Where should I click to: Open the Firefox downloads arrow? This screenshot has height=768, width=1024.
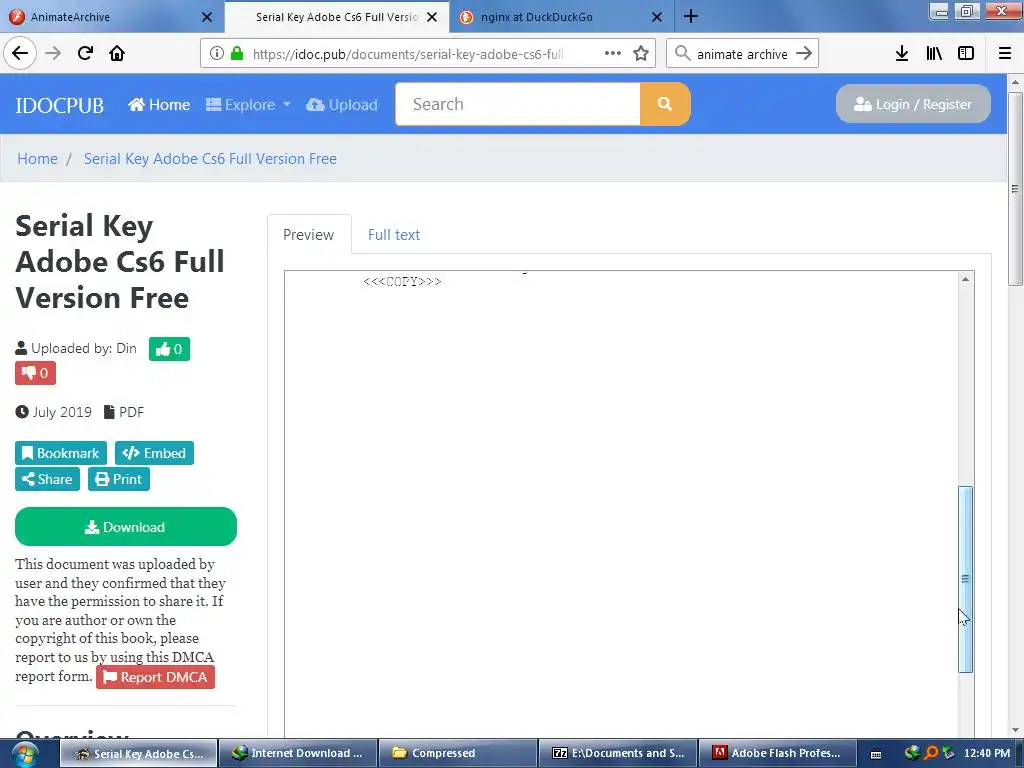(902, 54)
